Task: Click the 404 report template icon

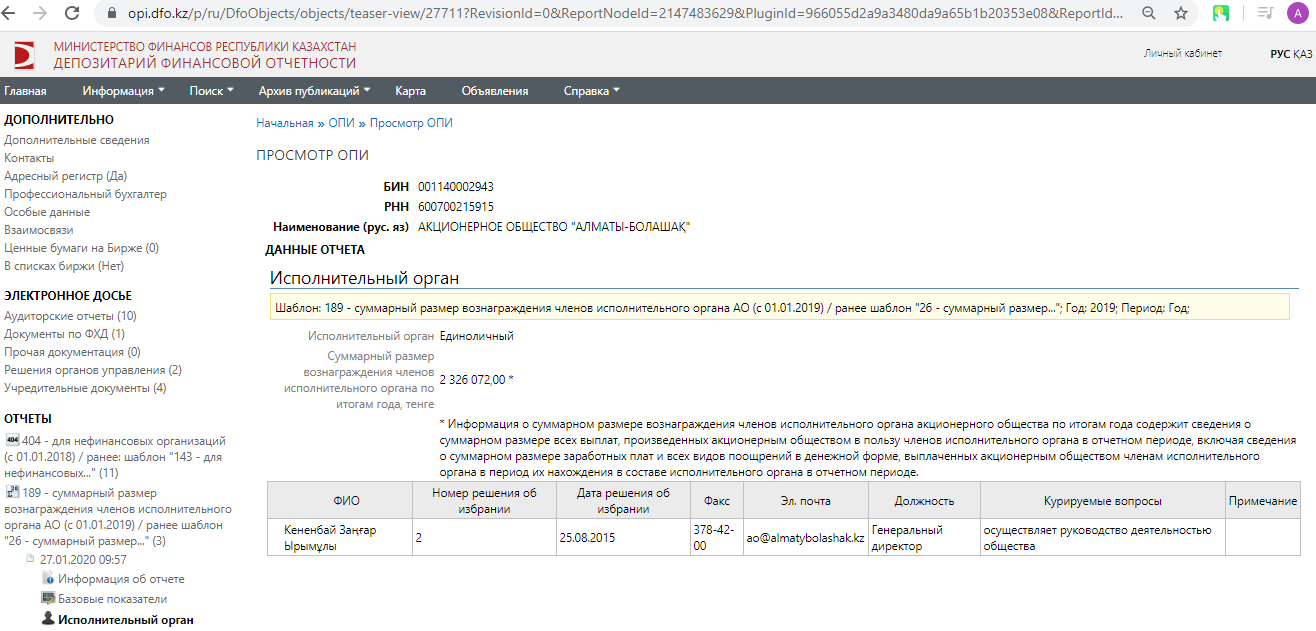Action: pyautogui.click(x=12, y=440)
